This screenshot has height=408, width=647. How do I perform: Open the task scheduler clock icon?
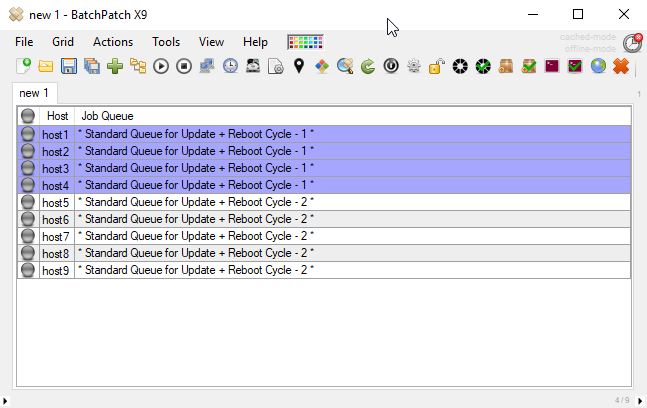tap(230, 66)
